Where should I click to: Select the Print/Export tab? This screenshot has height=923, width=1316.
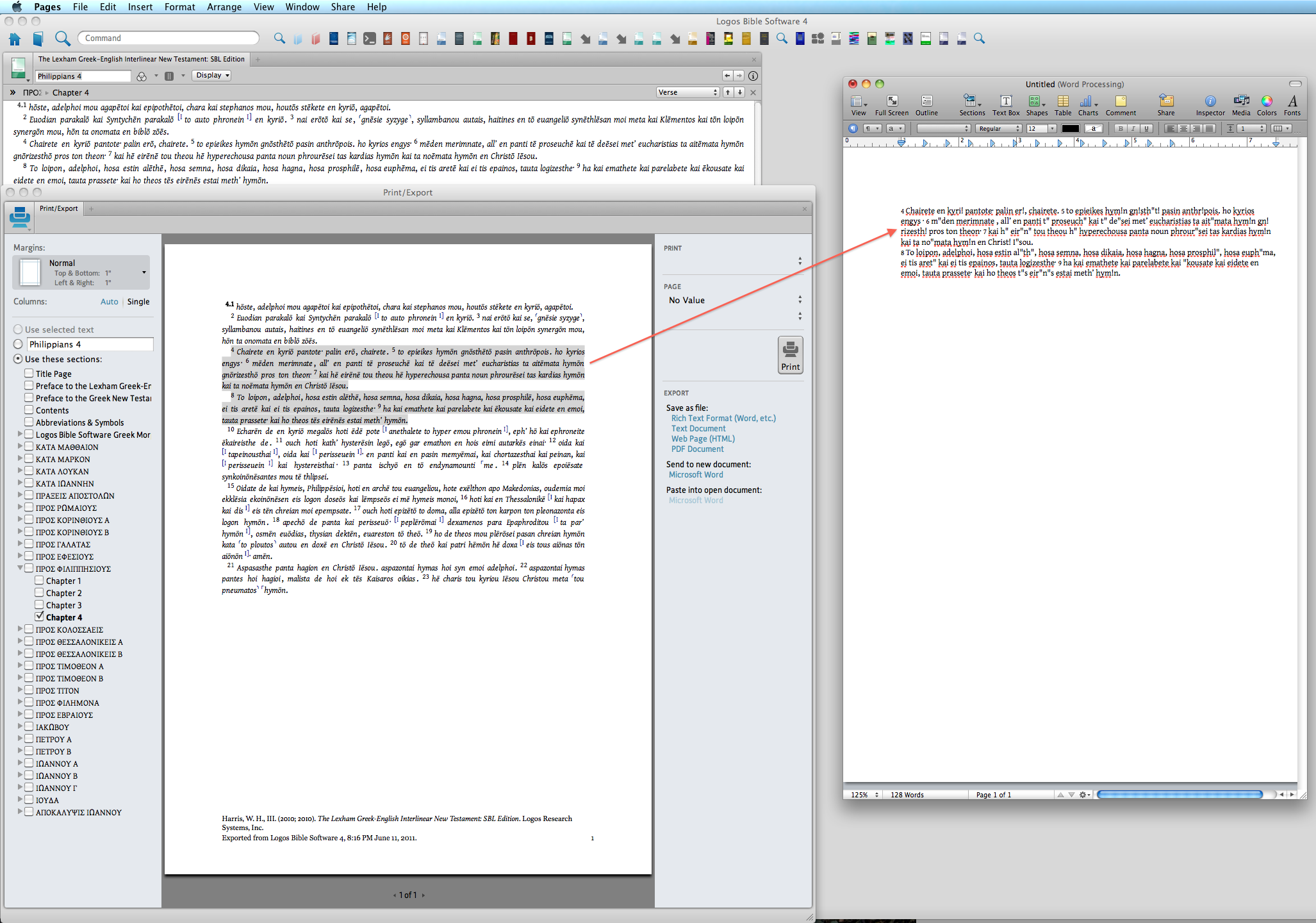[x=58, y=209]
